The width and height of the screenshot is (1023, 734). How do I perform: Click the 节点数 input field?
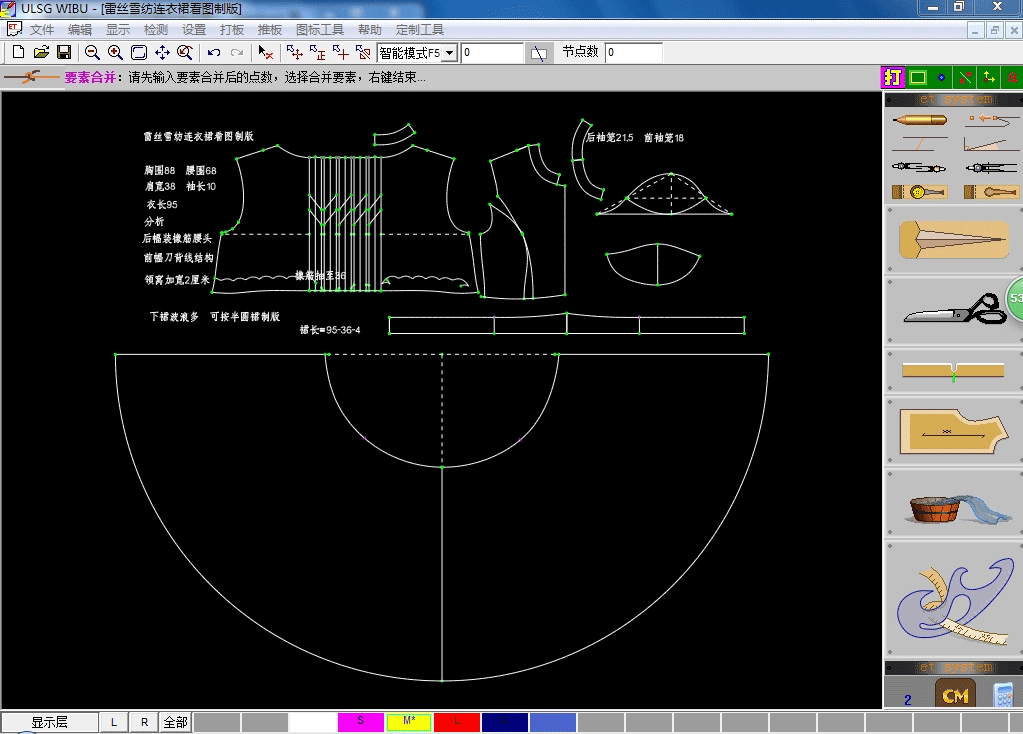[x=634, y=52]
